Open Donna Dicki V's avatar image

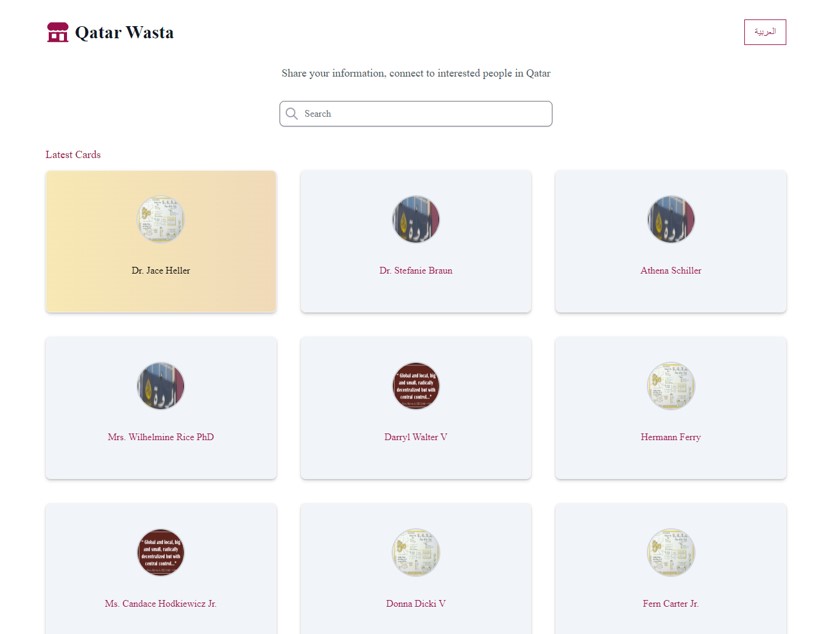click(x=416, y=553)
